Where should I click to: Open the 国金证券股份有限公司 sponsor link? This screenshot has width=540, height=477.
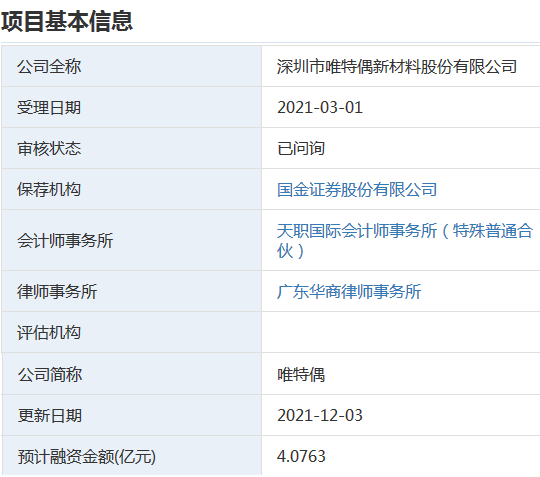[357, 189]
